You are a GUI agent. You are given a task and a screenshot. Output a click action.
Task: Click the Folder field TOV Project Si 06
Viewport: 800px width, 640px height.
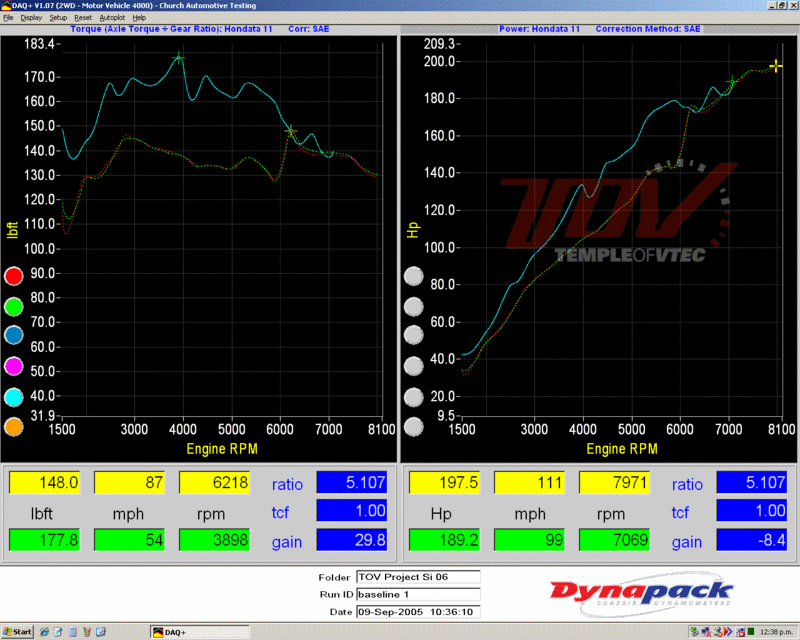[418, 577]
